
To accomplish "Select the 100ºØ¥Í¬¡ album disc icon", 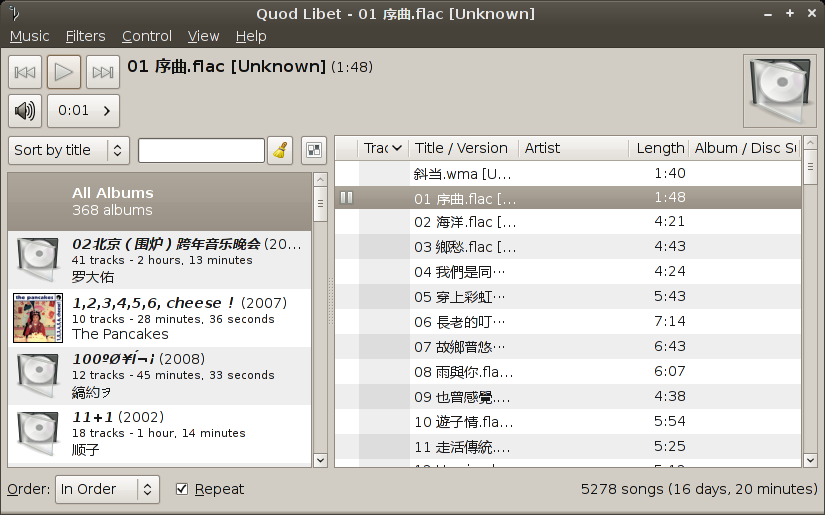I will (x=38, y=376).
